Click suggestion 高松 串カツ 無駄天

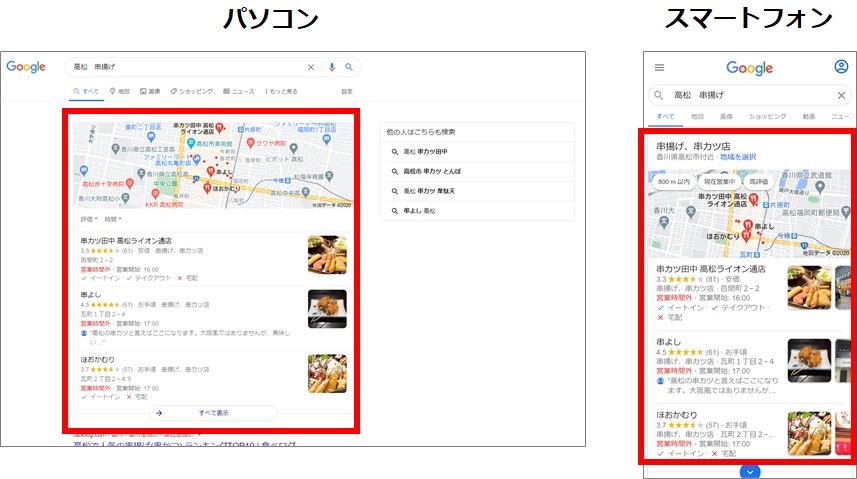[x=429, y=191]
